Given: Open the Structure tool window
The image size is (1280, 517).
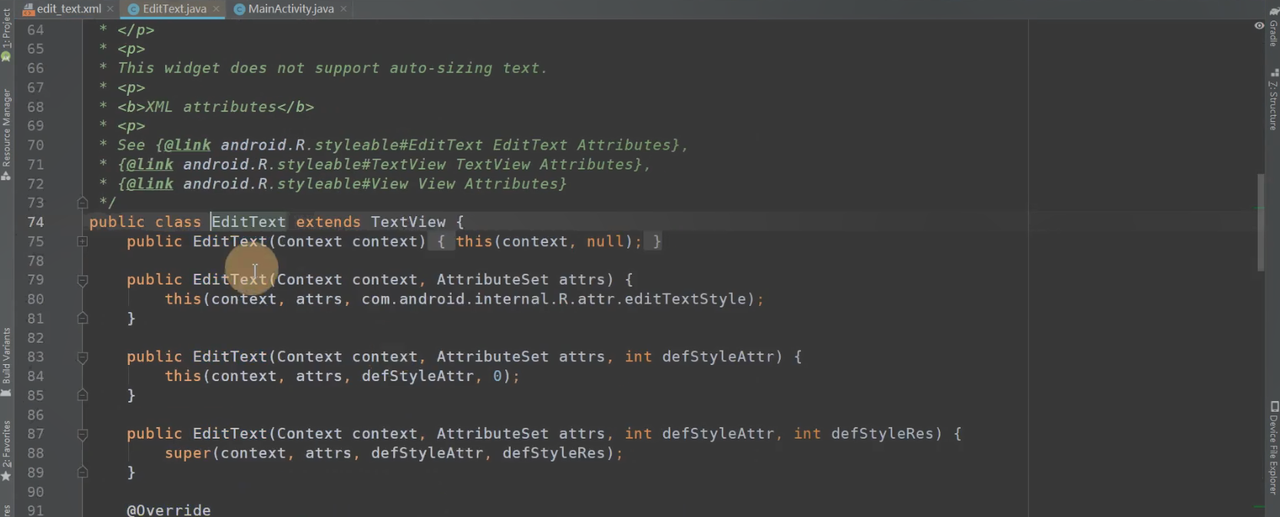Looking at the screenshot, I should pyautogui.click(x=1273, y=100).
